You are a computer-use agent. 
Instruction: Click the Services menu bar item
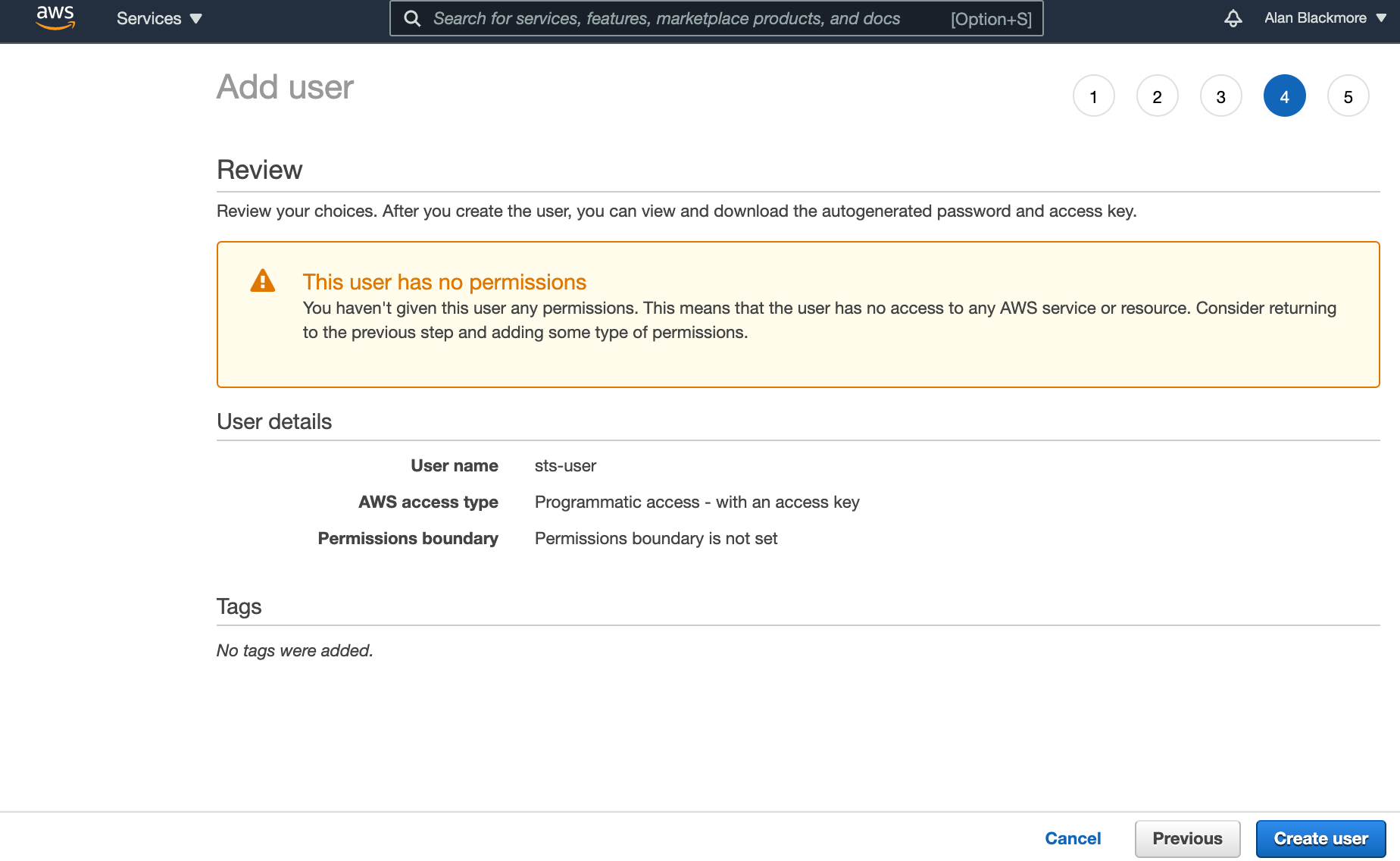point(148,18)
